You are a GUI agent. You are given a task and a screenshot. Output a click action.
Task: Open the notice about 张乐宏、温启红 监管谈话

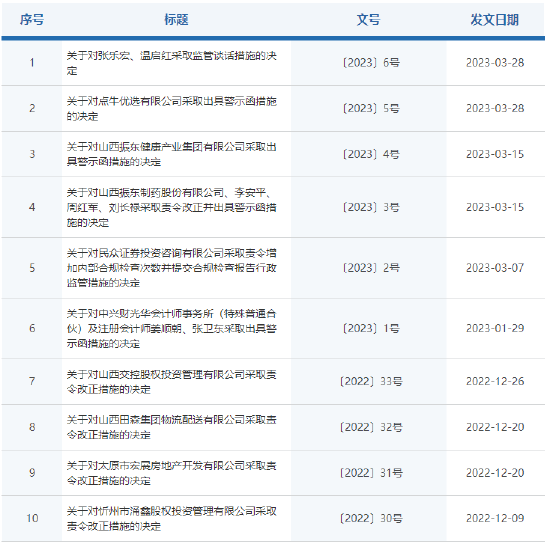click(172, 63)
